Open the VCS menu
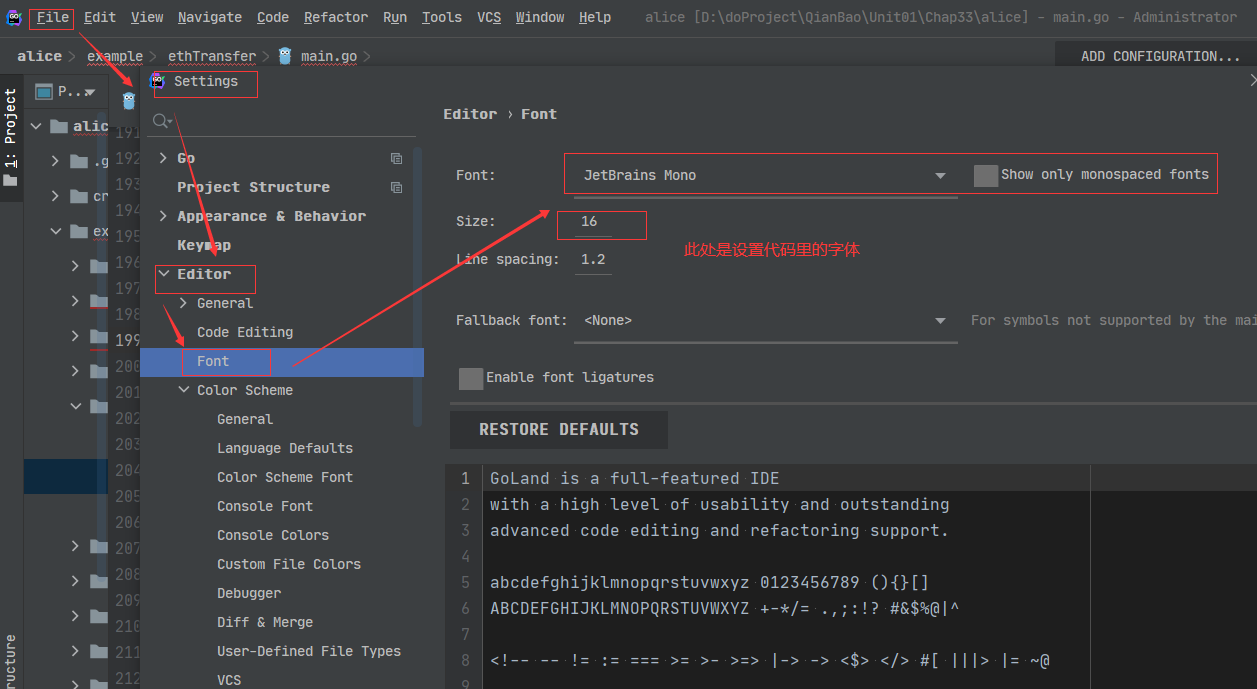The width and height of the screenshot is (1257, 689). [x=489, y=17]
